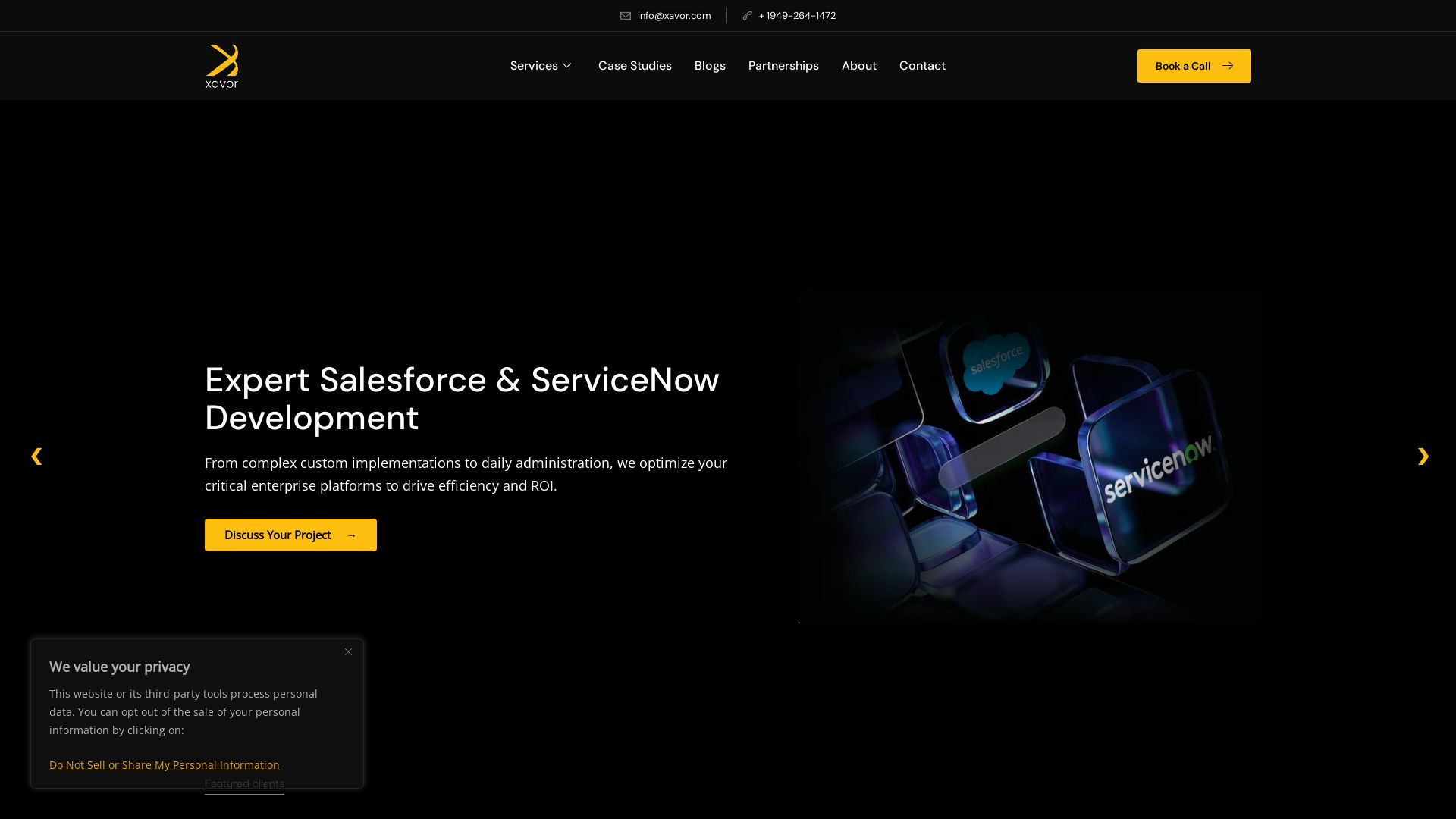Close the privacy notice
The image size is (1456, 819).
tap(348, 652)
